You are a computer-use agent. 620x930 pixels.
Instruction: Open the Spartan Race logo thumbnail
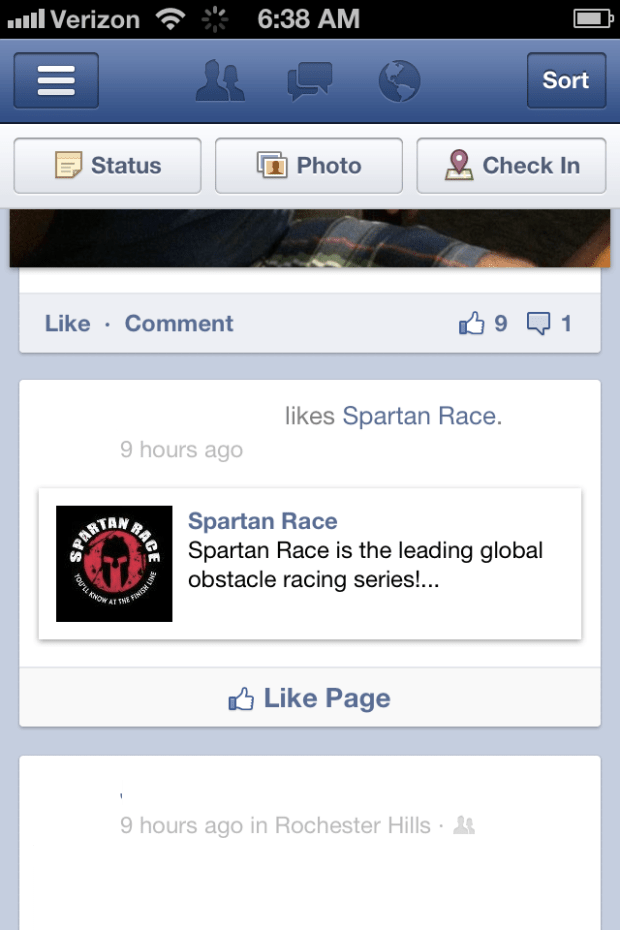[114, 563]
